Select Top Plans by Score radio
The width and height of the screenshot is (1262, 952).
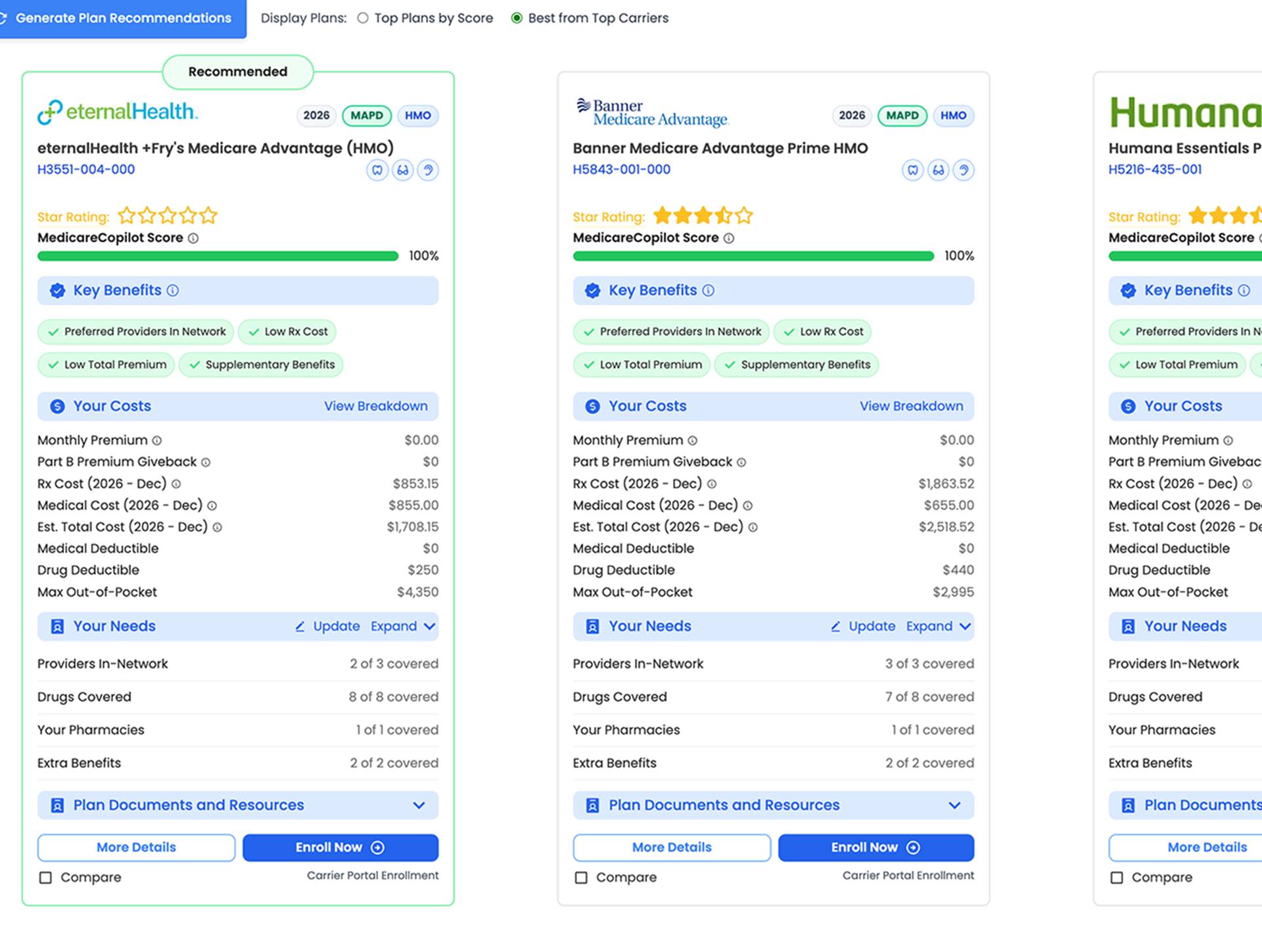[x=363, y=18]
